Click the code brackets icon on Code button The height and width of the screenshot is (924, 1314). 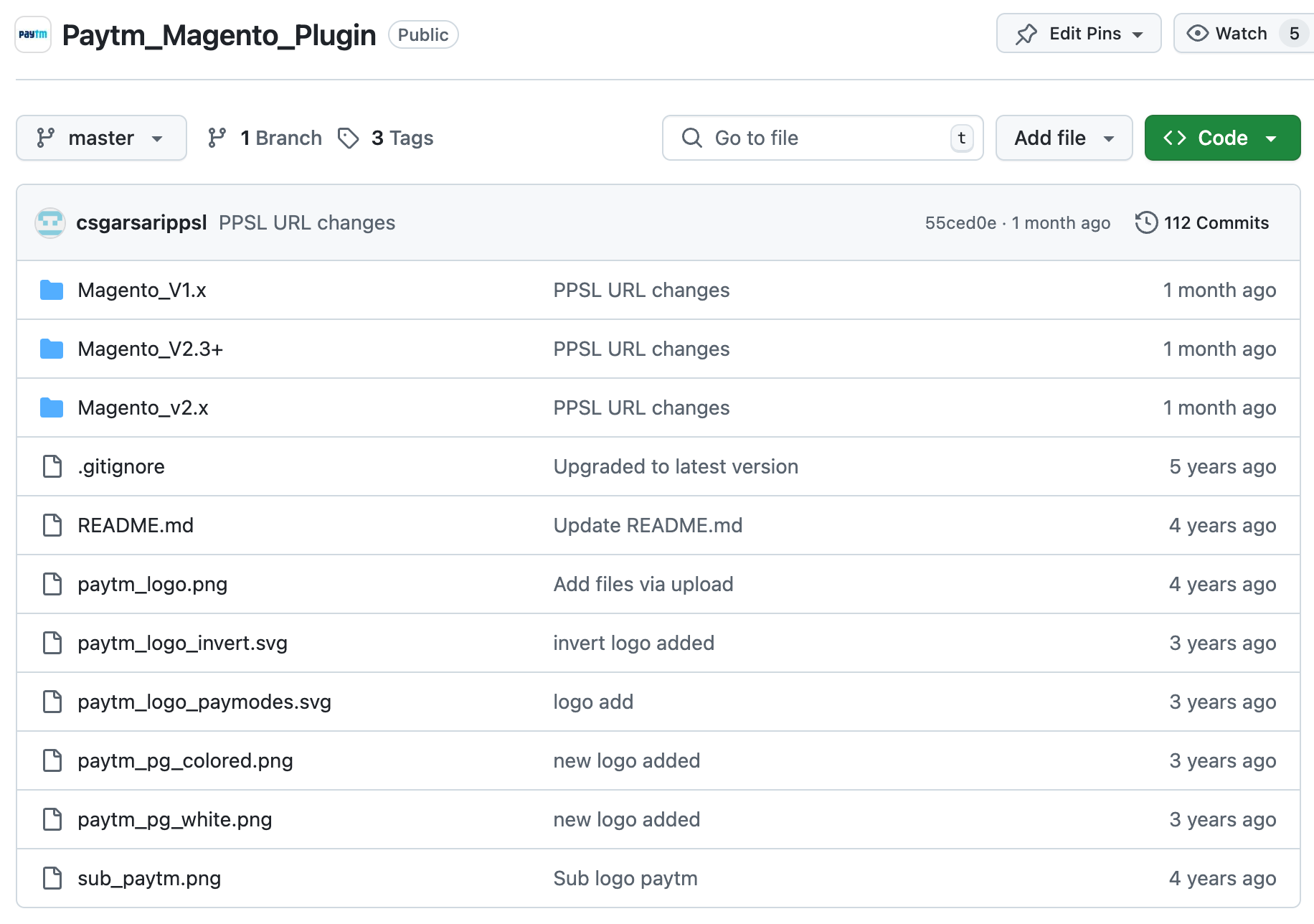[x=1174, y=138]
